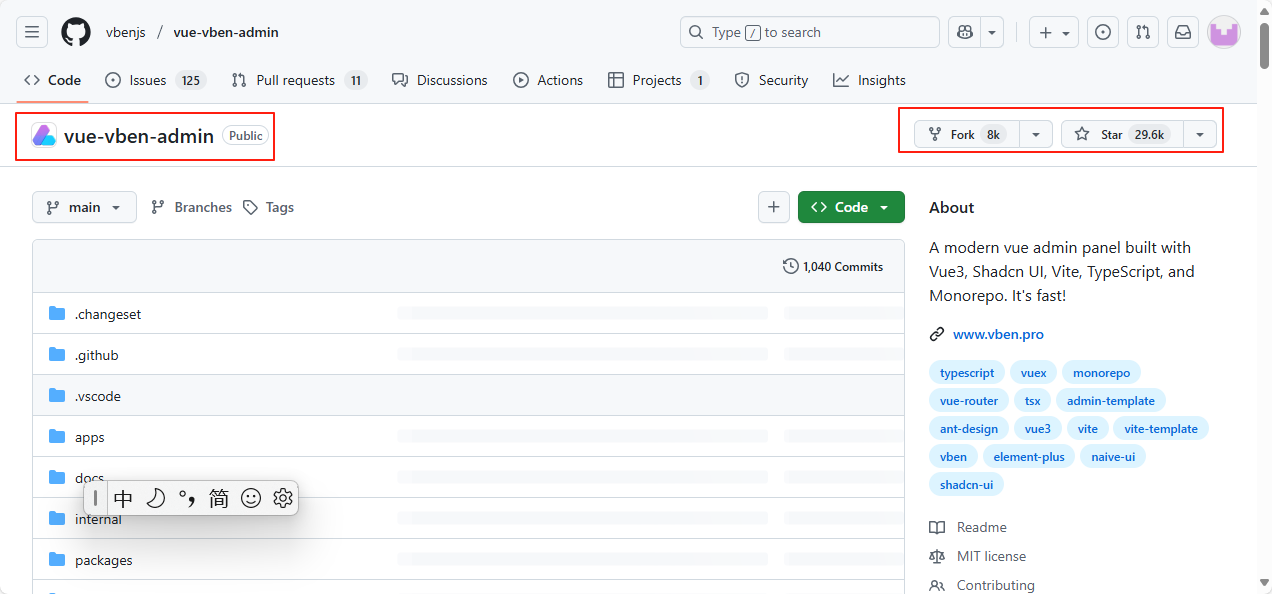Click the naive-ui topic tag
The width and height of the screenshot is (1272, 594).
(x=1113, y=457)
